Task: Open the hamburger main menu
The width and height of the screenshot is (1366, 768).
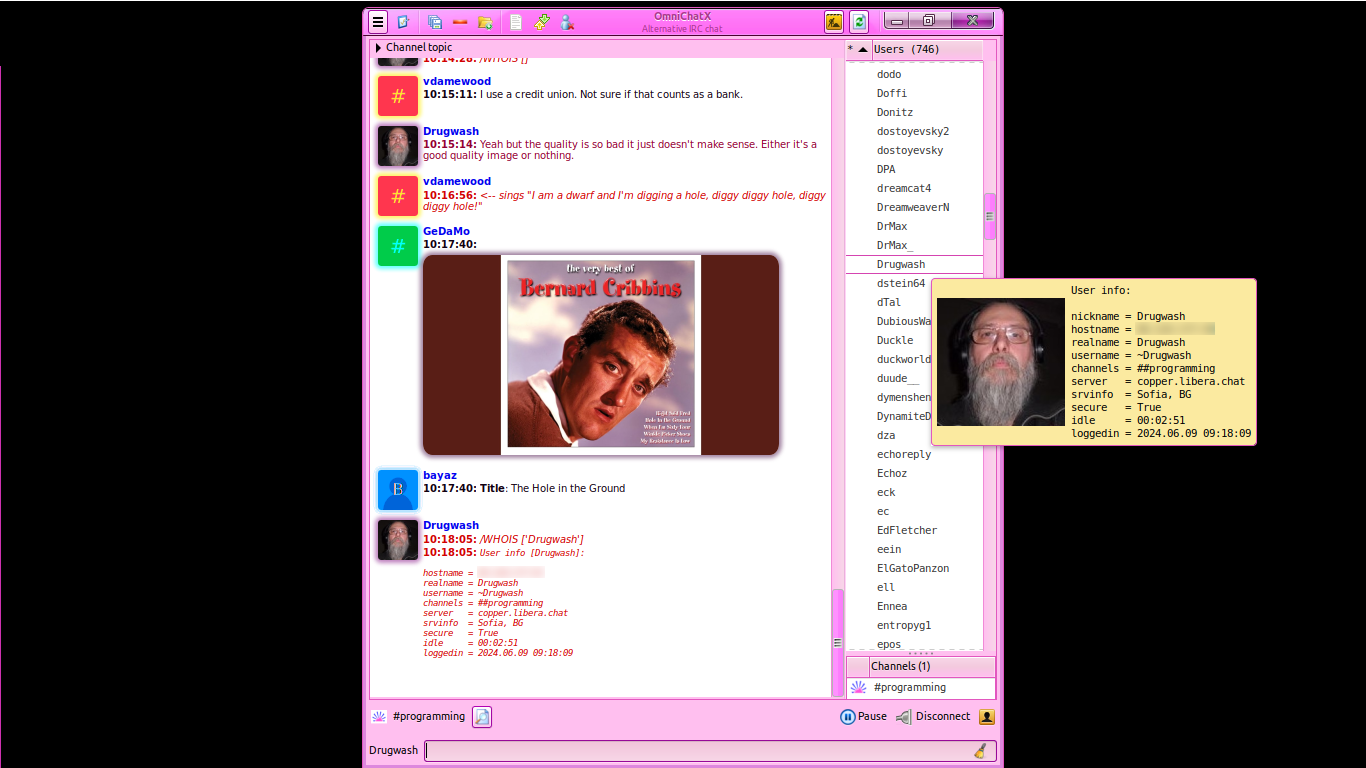Action: click(377, 21)
